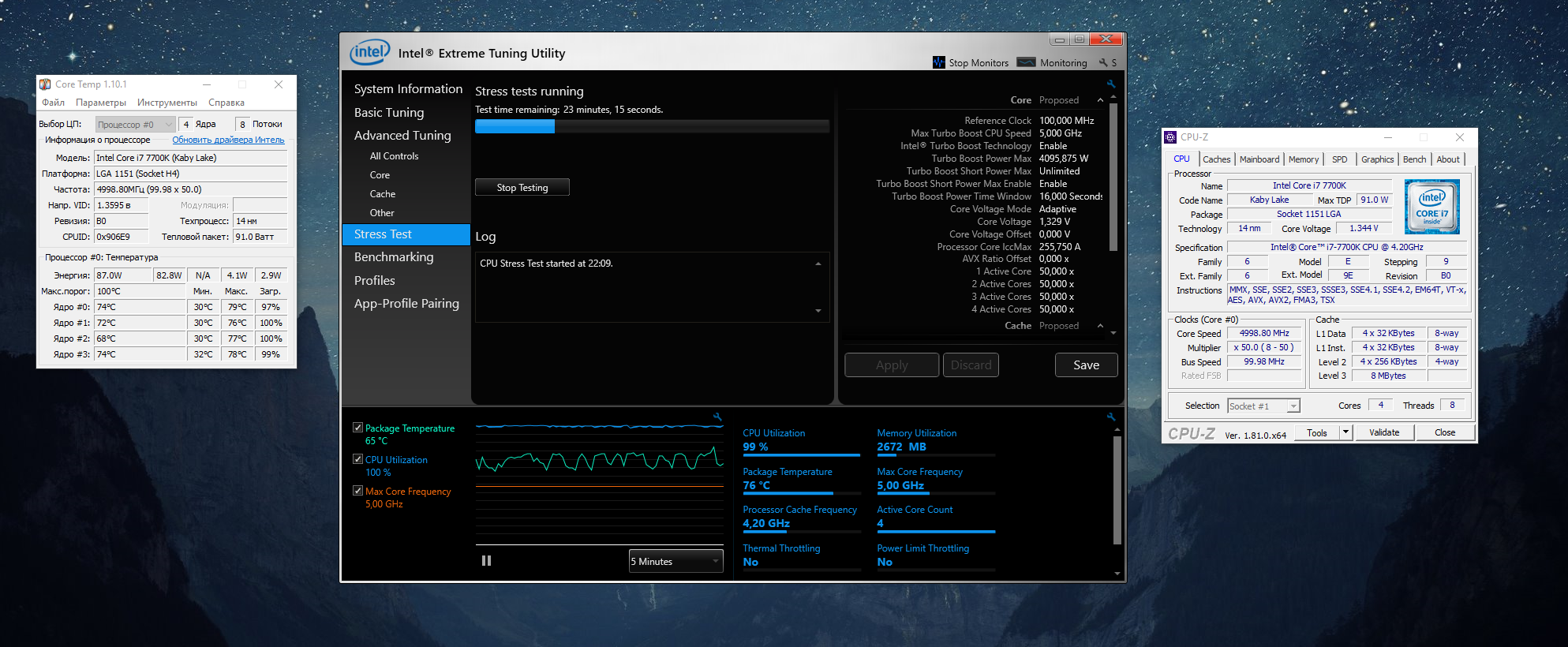Open the Справка menu in Core Temp

pyautogui.click(x=226, y=103)
